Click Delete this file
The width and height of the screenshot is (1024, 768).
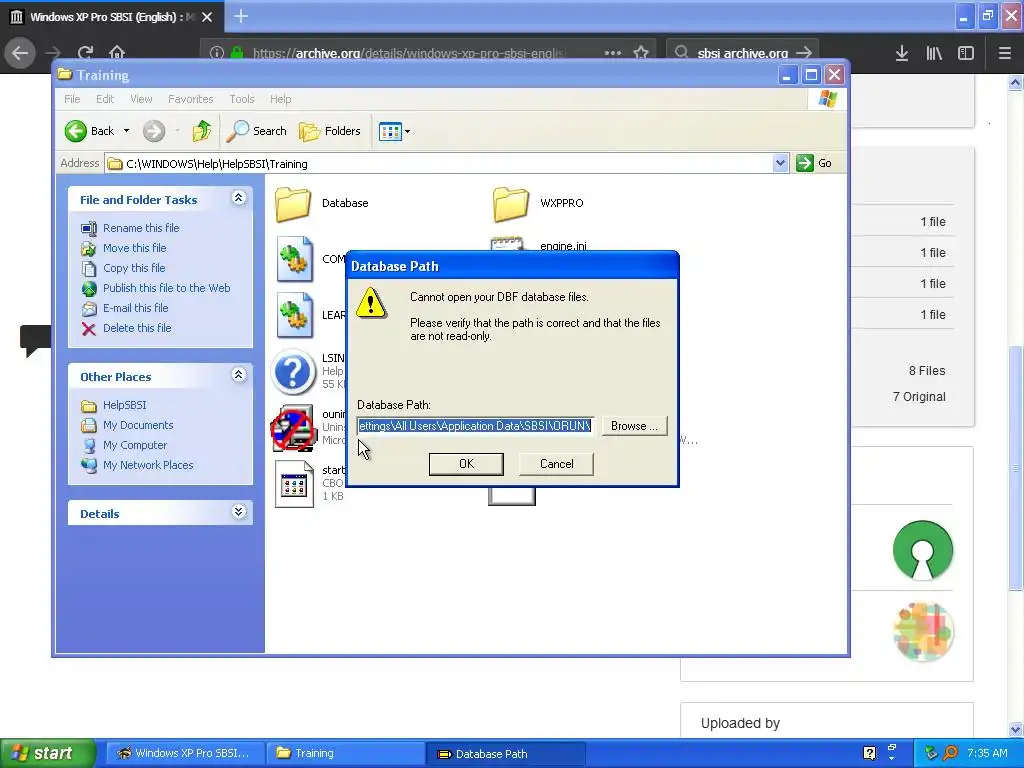pos(137,328)
